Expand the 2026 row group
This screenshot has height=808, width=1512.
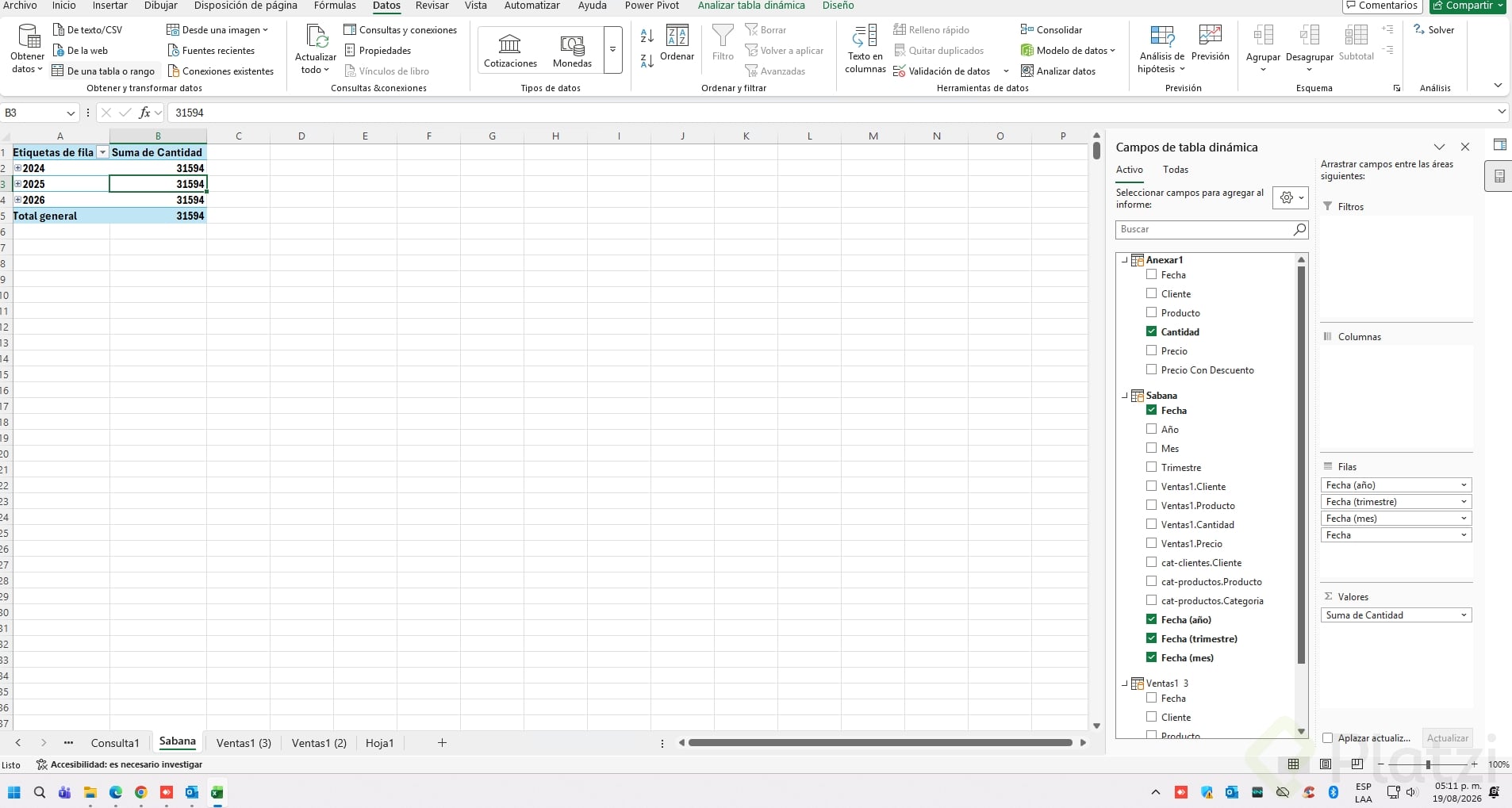coord(17,200)
